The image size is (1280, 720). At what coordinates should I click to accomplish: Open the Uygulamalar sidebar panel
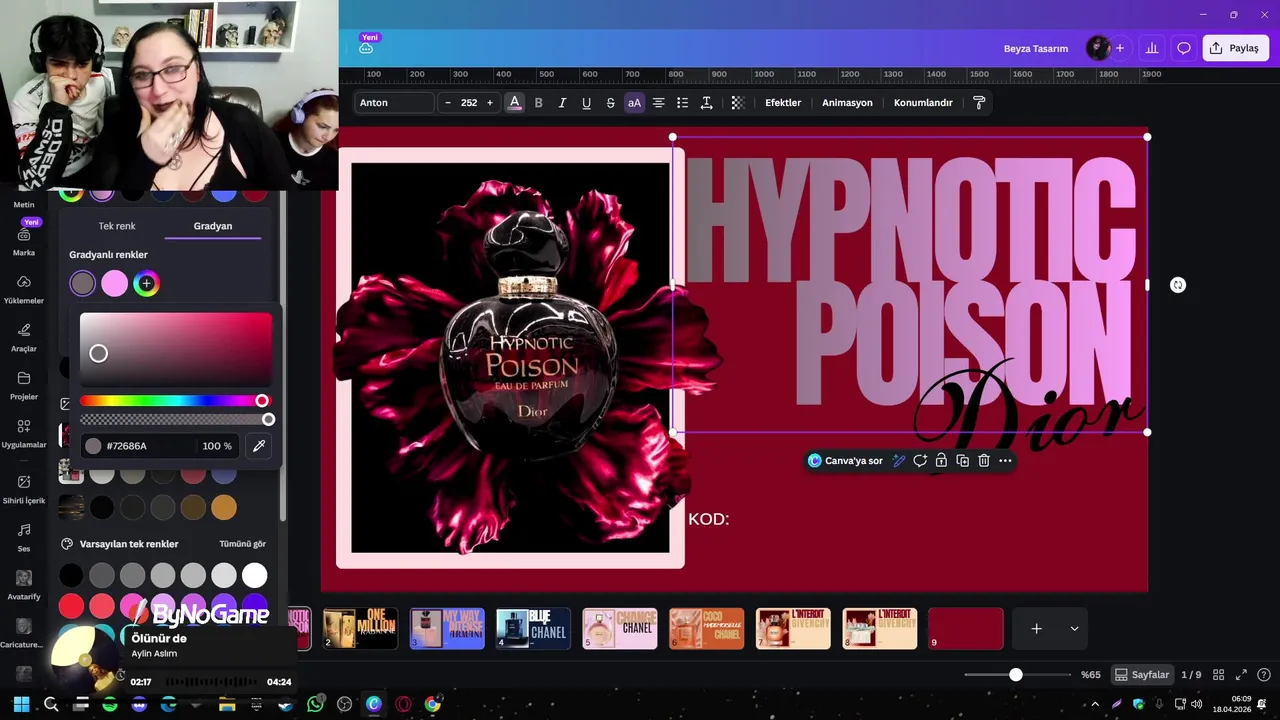pos(24,433)
